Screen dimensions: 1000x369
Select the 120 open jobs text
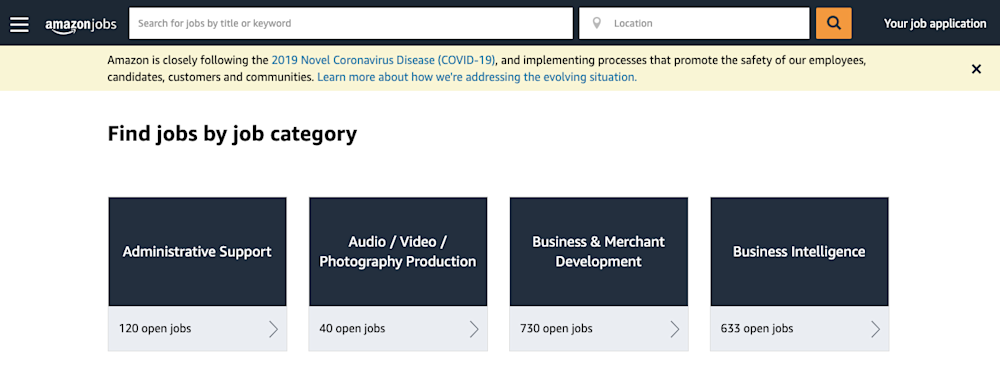pos(155,329)
